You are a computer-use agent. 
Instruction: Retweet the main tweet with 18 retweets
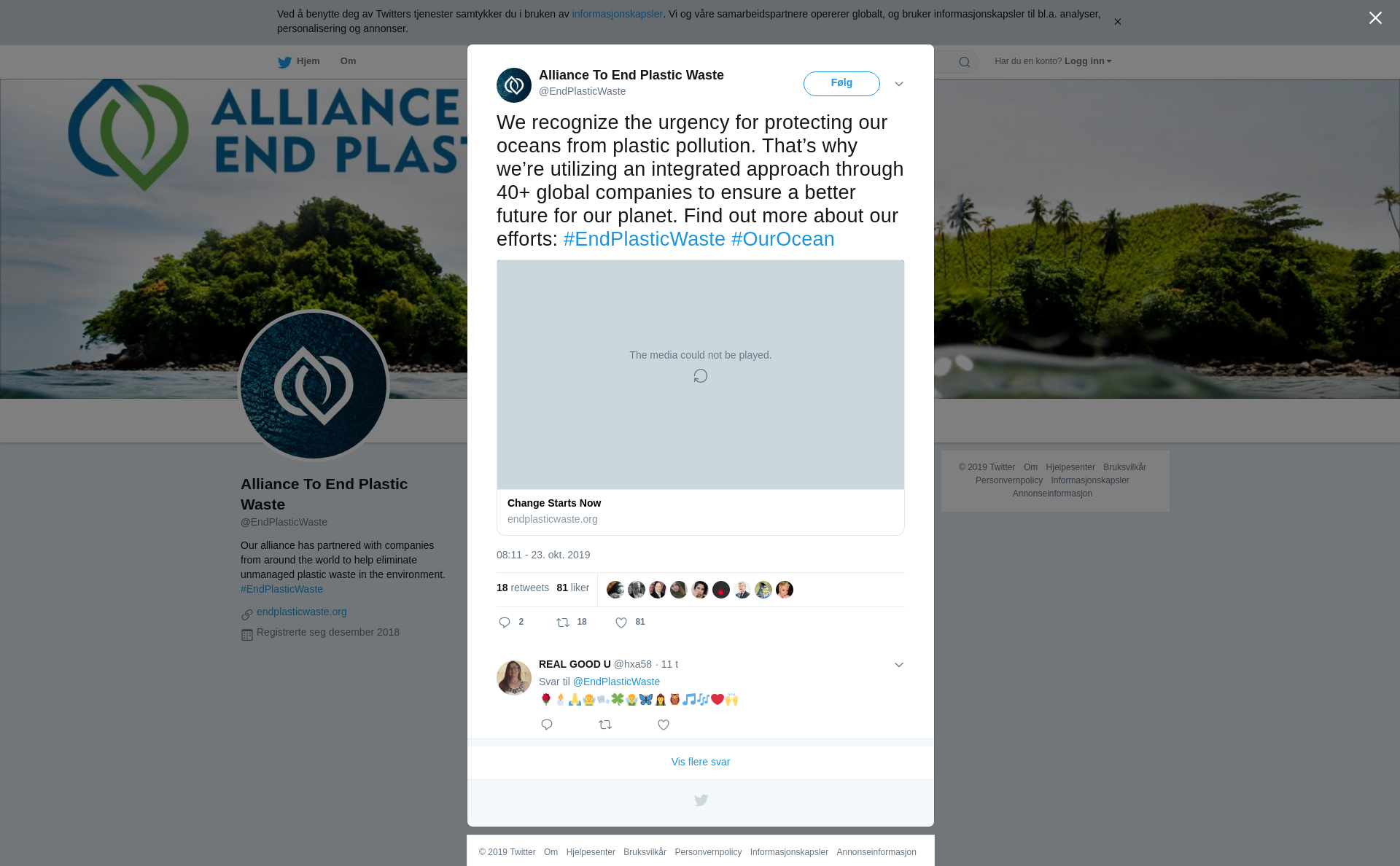(563, 623)
